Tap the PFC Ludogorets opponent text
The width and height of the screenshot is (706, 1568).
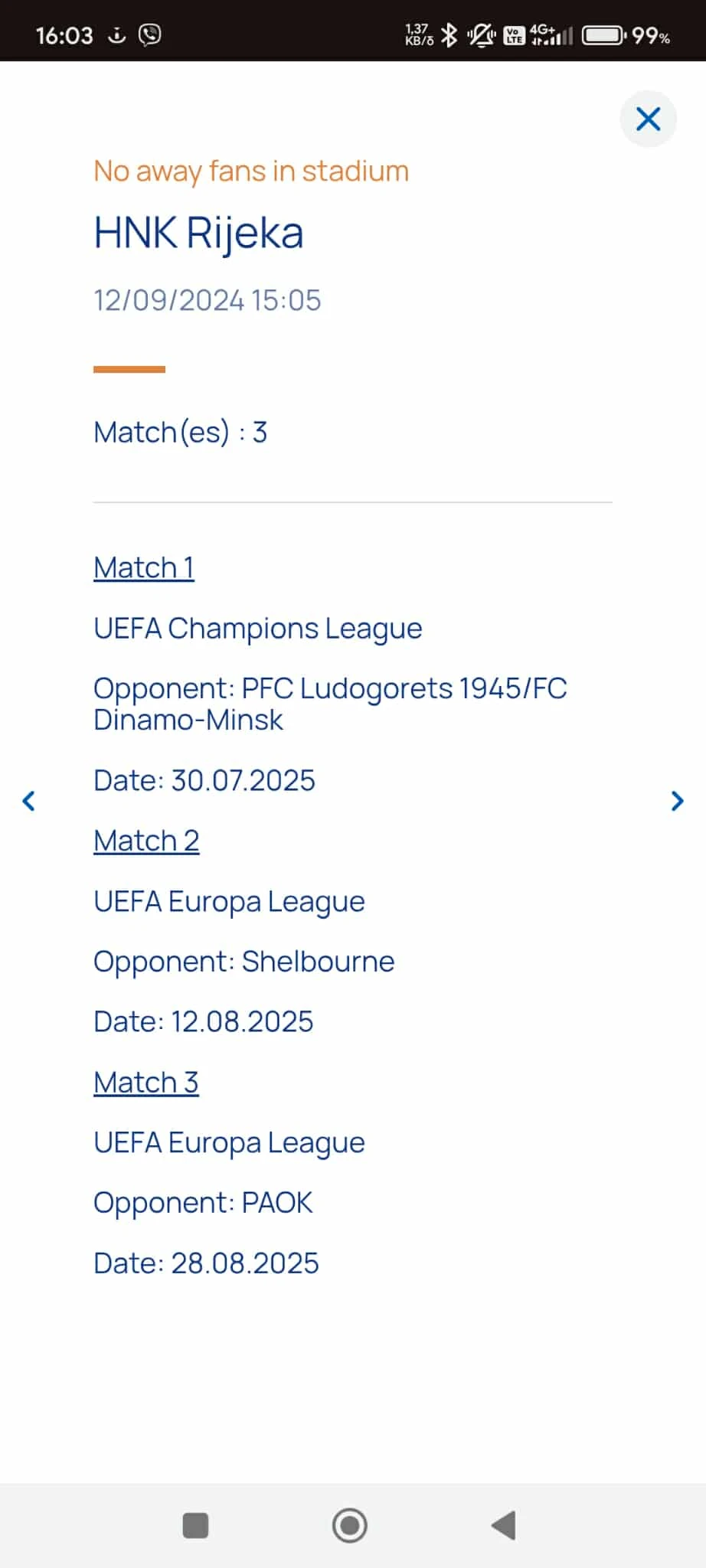coord(329,704)
